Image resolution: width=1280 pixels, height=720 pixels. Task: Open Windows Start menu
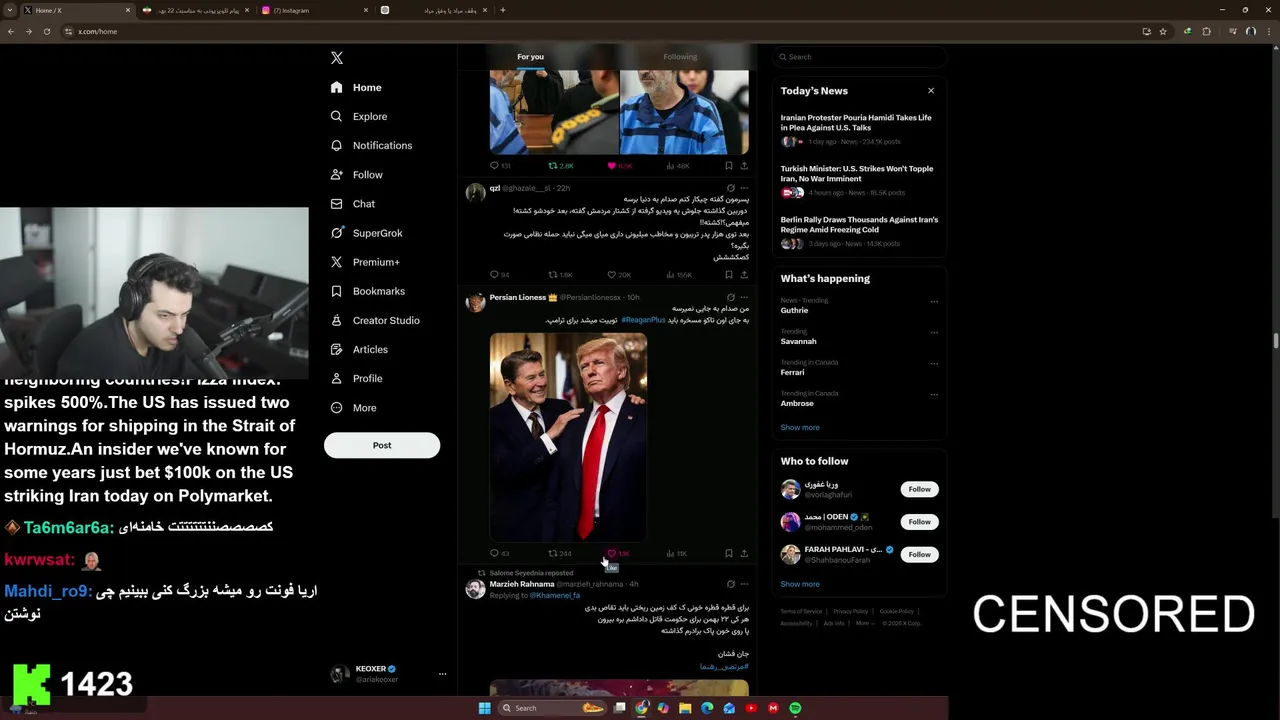click(x=485, y=708)
